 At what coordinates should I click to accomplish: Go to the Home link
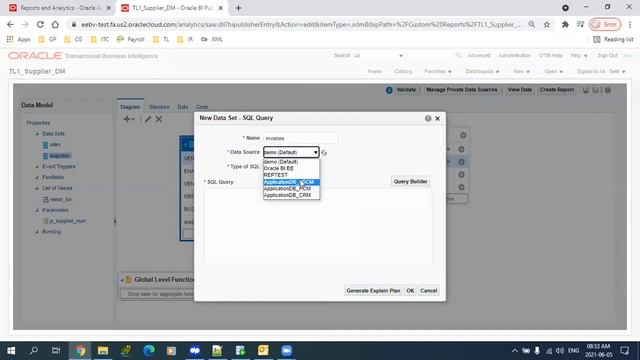(375, 71)
